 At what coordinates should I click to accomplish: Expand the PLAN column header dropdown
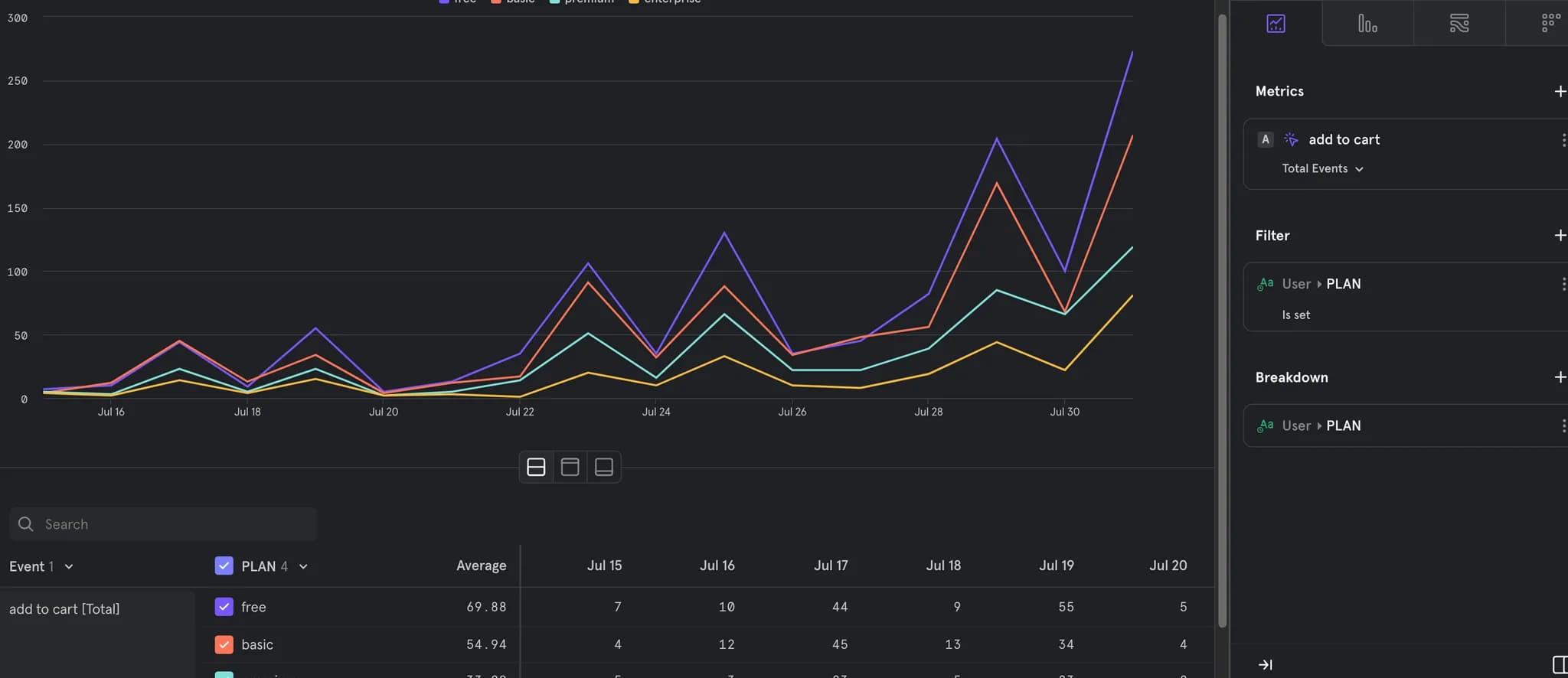click(303, 566)
